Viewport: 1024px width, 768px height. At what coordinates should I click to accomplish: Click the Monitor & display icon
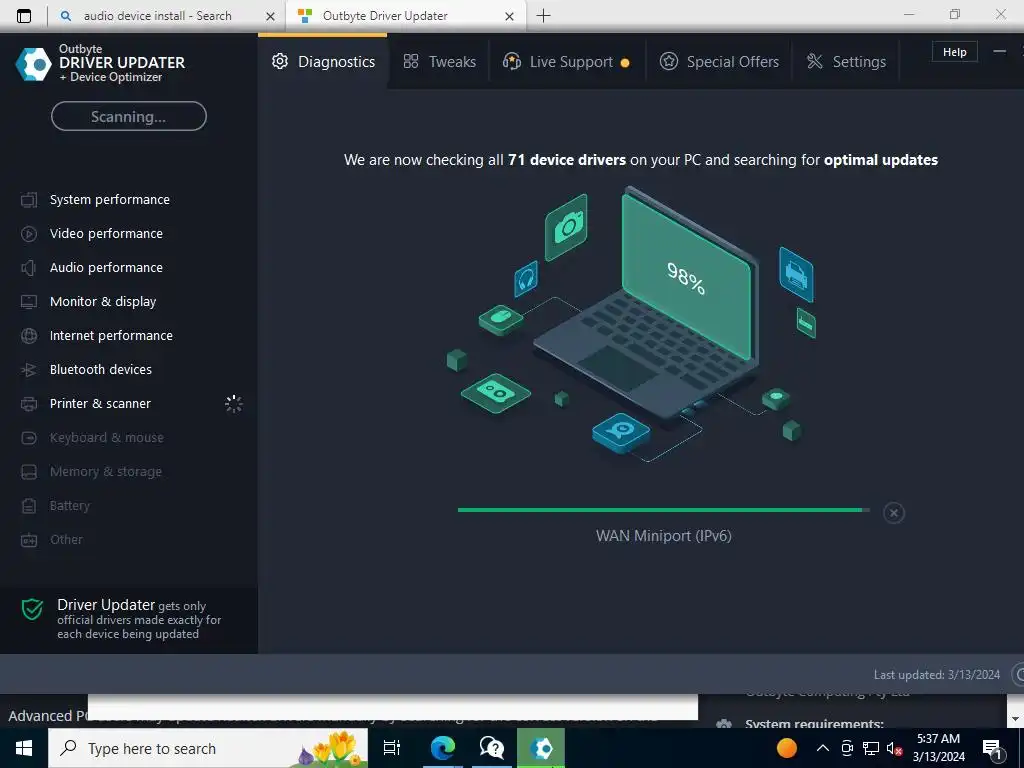coord(29,302)
